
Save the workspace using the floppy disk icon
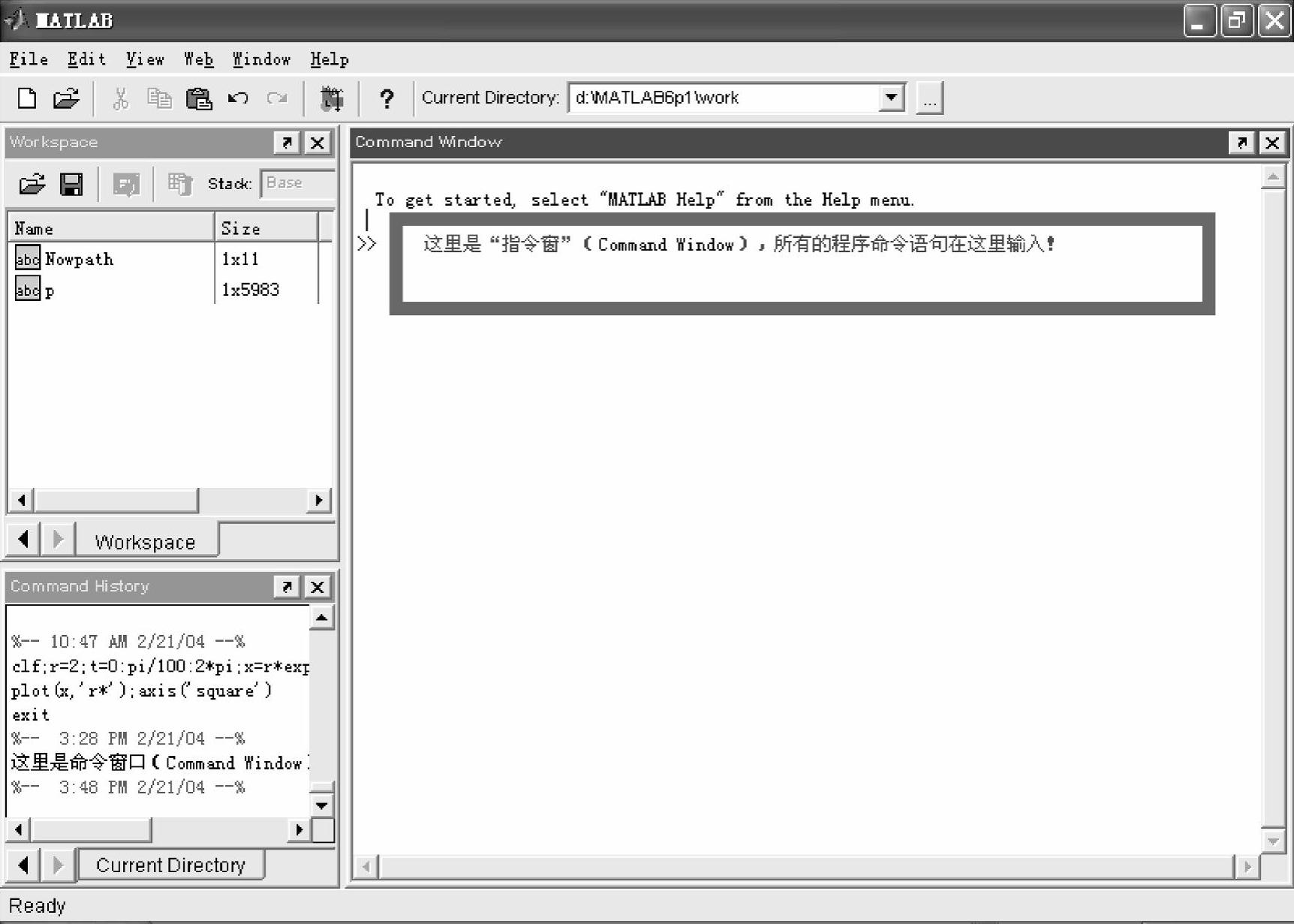click(x=71, y=184)
